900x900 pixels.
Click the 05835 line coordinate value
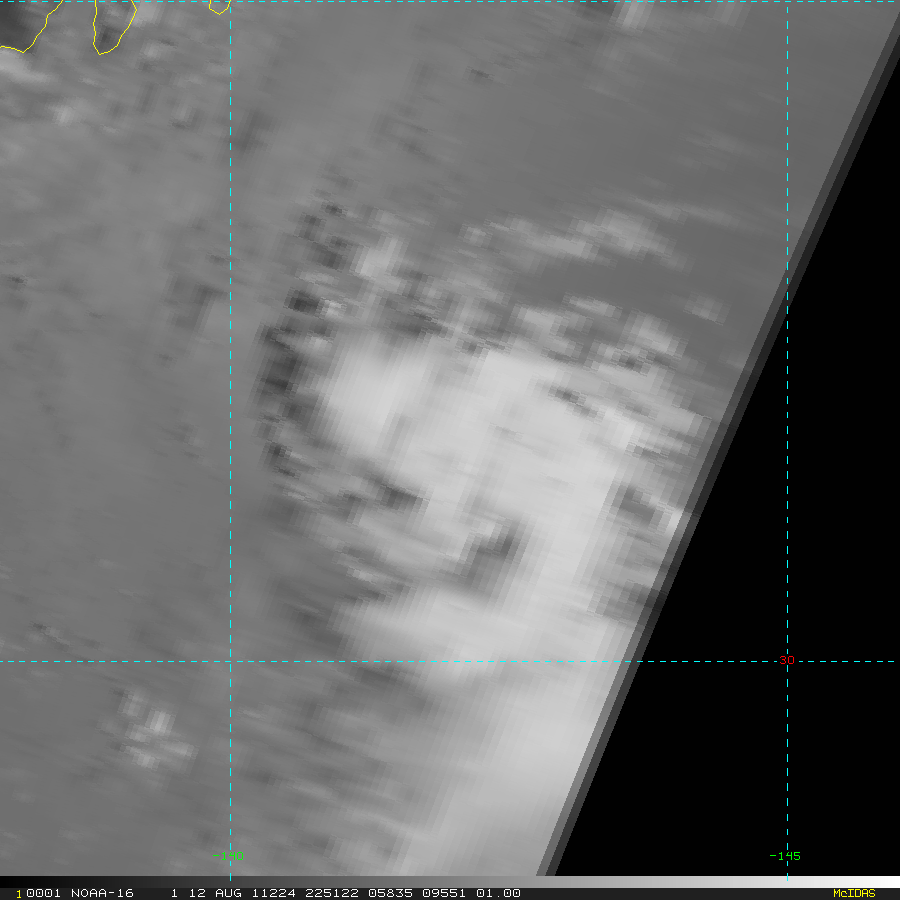[x=390, y=893]
